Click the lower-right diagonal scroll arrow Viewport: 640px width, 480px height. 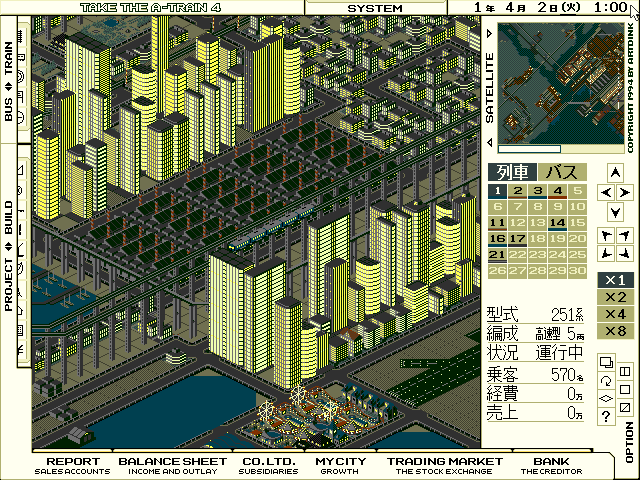(624, 252)
